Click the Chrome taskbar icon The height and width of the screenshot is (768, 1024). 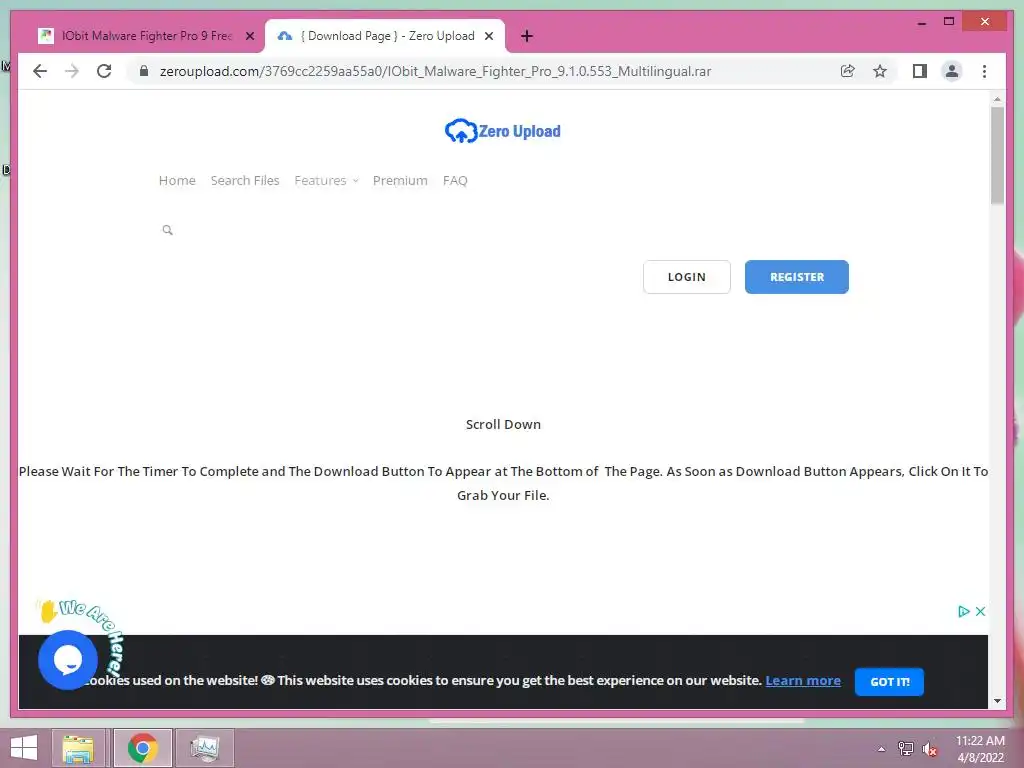(x=142, y=748)
